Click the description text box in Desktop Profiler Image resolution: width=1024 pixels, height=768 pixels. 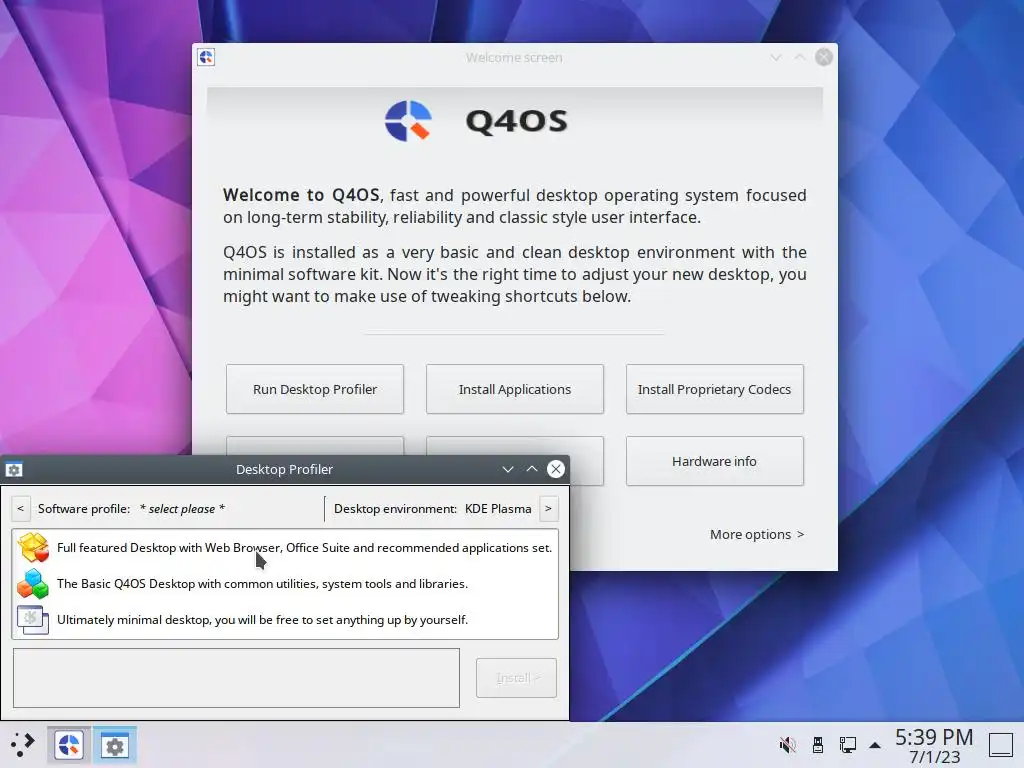click(x=236, y=678)
